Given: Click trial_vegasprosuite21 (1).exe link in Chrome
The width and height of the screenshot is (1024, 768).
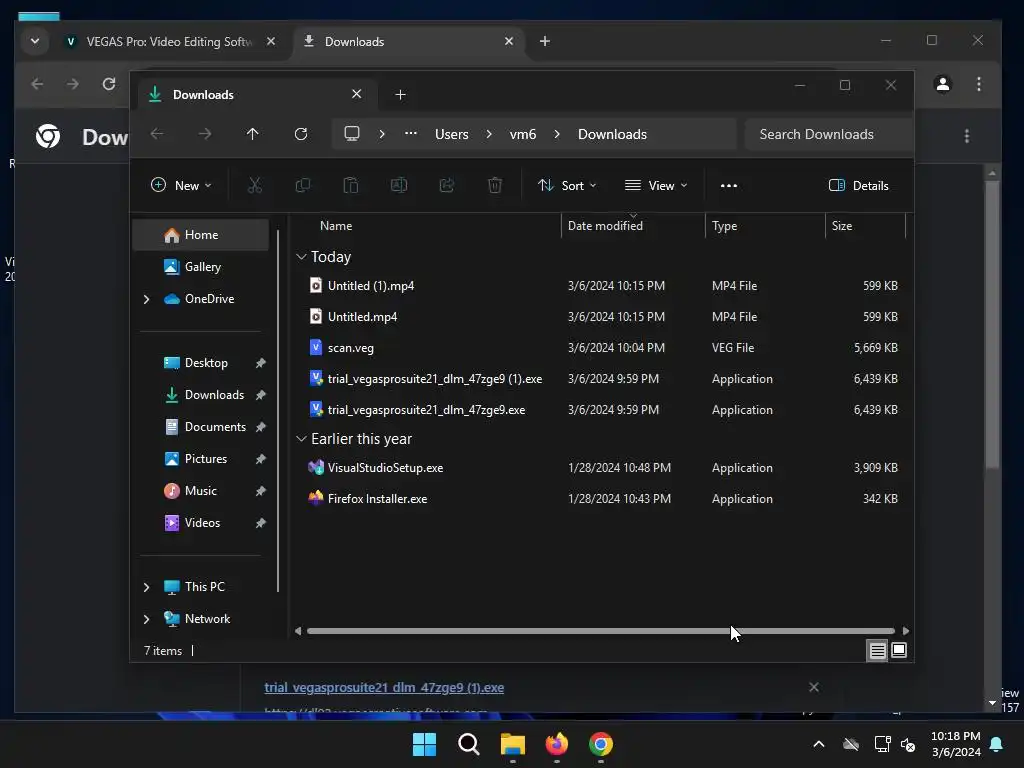Looking at the screenshot, I should [x=384, y=688].
